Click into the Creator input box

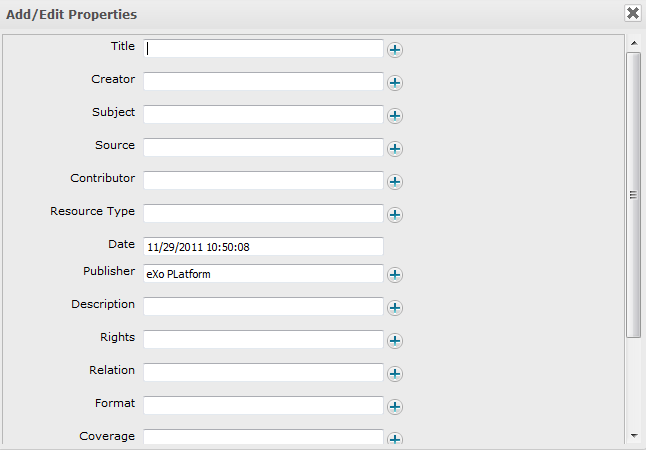click(263, 81)
